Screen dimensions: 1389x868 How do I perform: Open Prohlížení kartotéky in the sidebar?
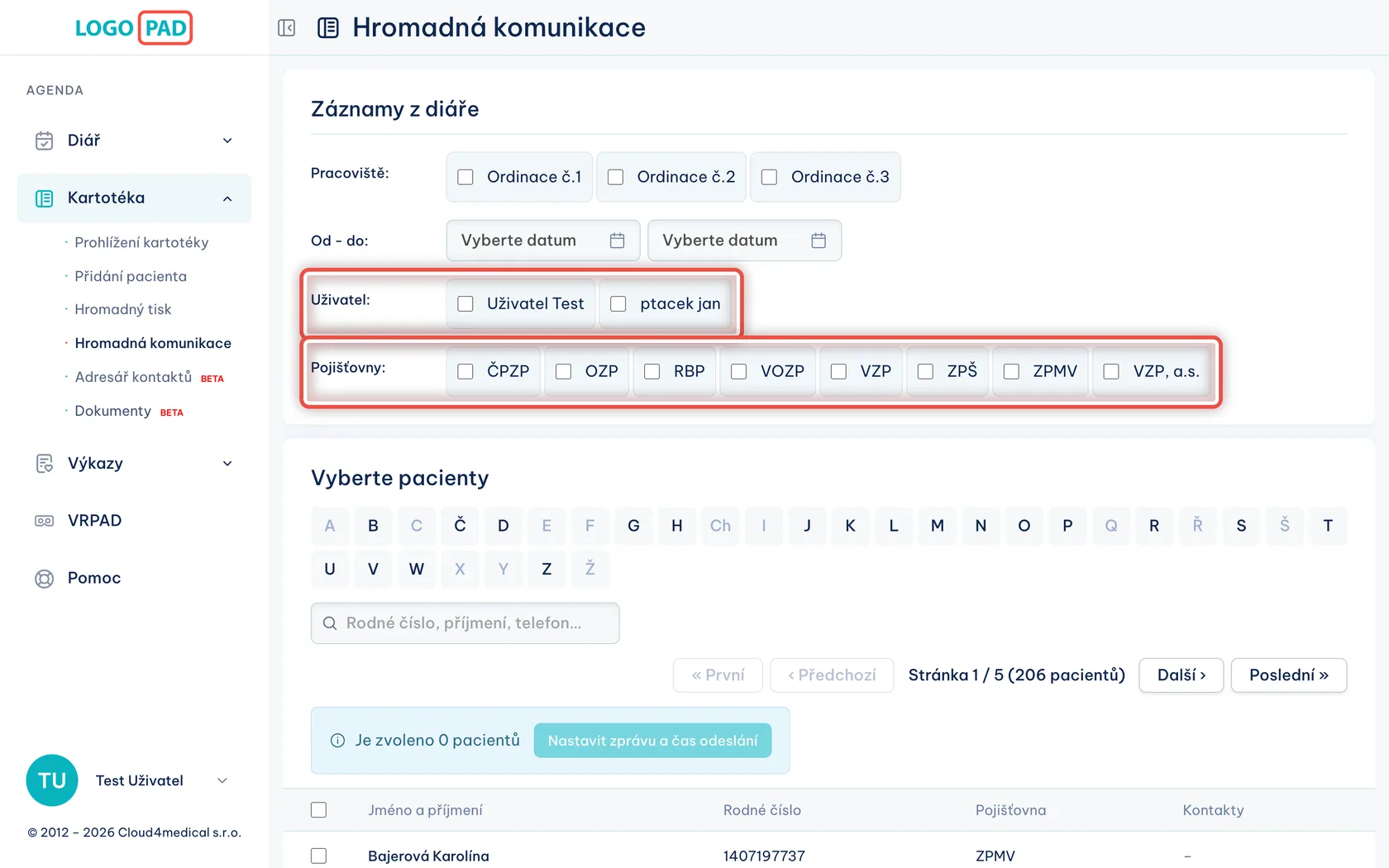(141, 242)
